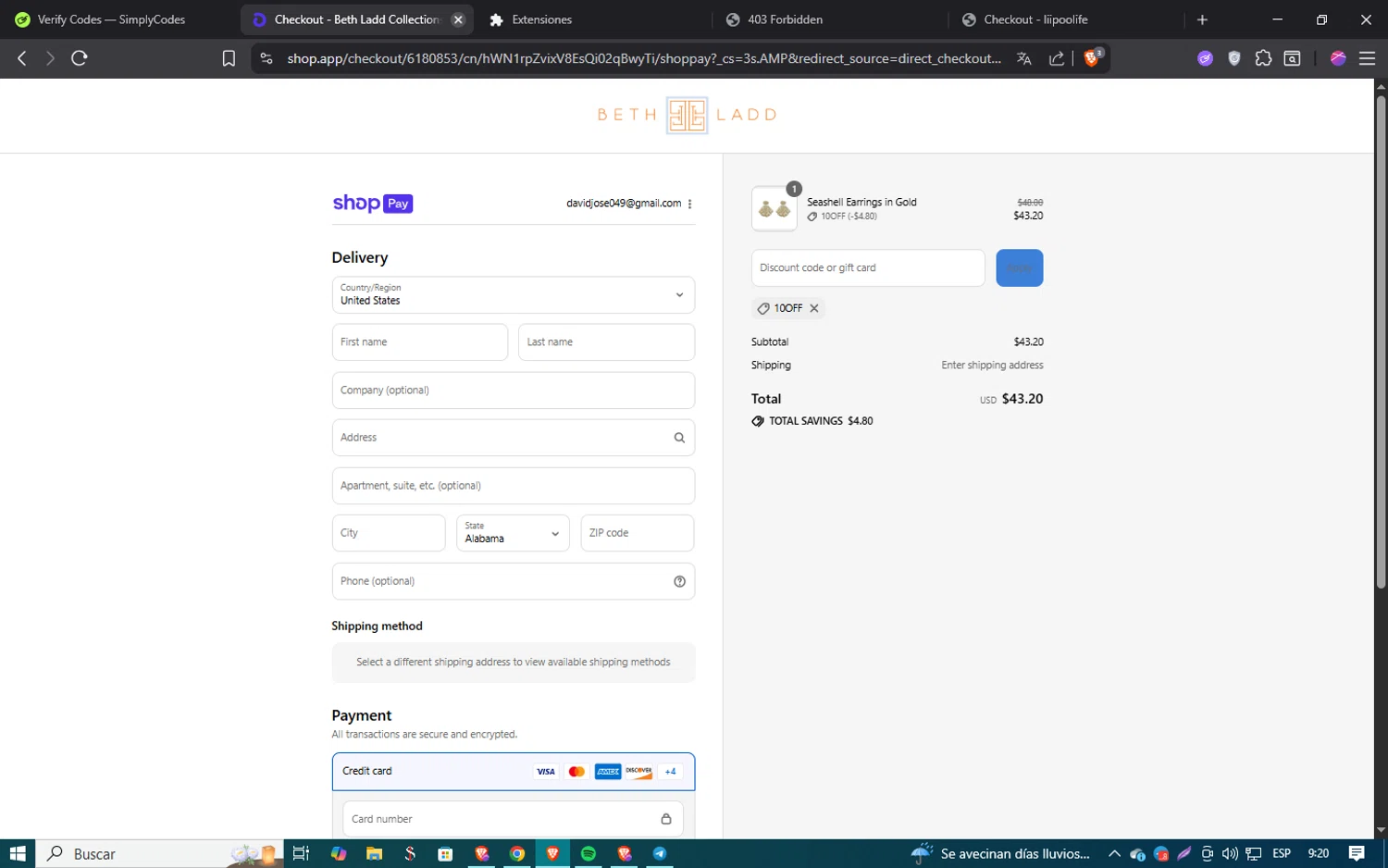Open the tab search icon in toolbar
The width and height of the screenshot is (1388, 868).
(x=1293, y=58)
